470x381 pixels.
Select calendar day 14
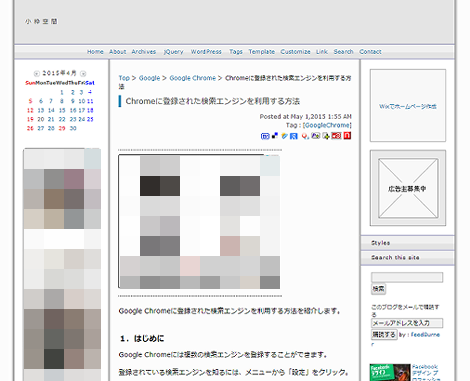point(51,110)
